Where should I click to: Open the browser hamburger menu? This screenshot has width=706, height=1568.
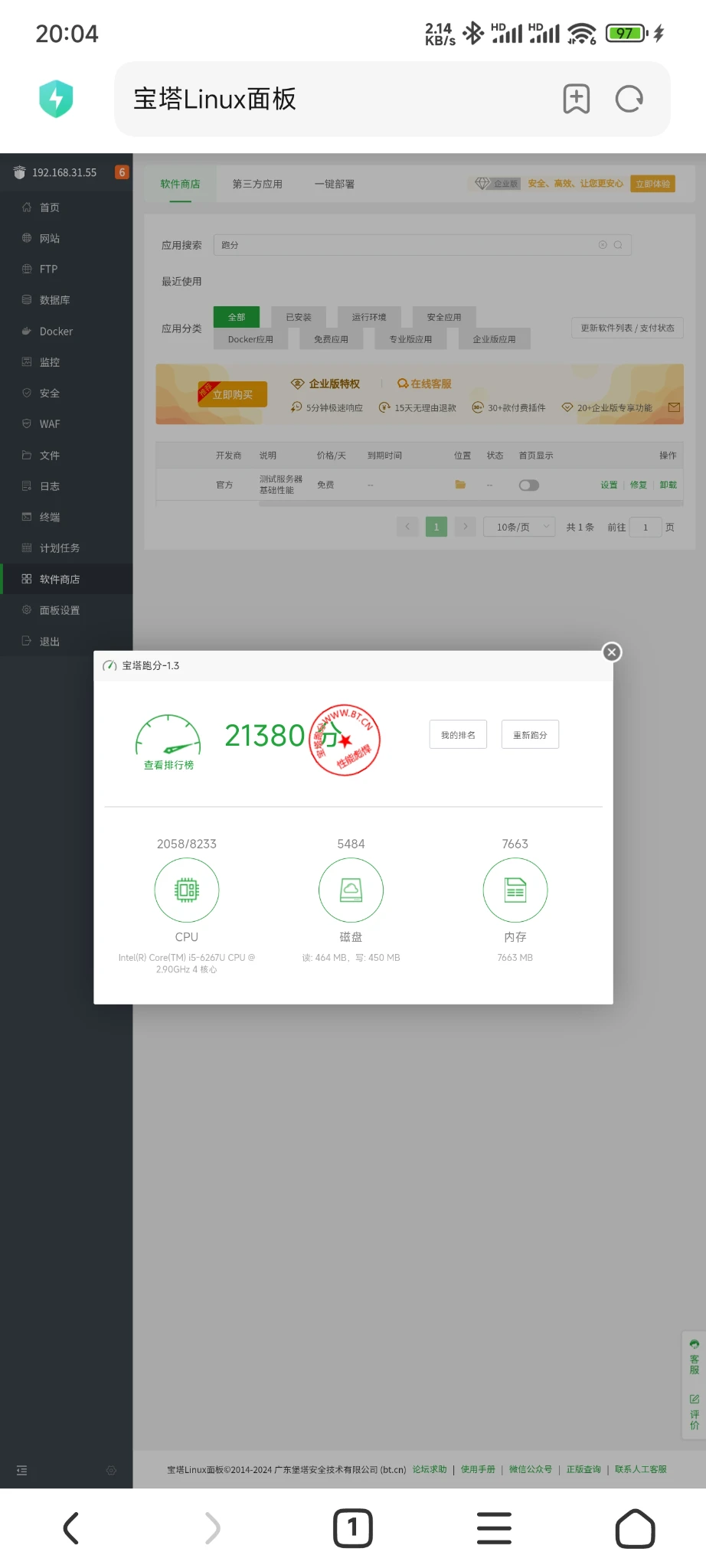coord(494,1528)
